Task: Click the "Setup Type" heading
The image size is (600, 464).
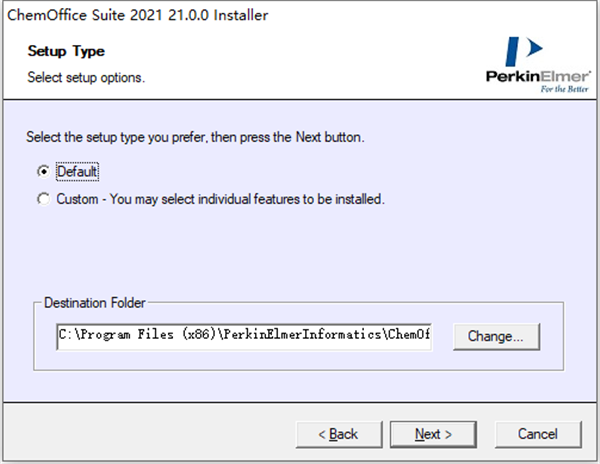Action: click(66, 50)
